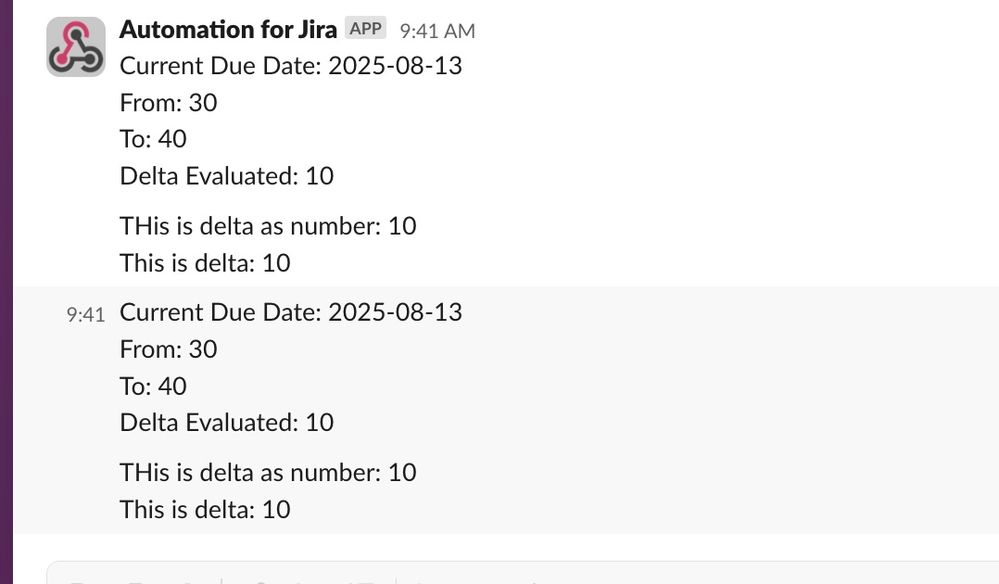Click the Automation for Jira webhook avatar
Image resolution: width=999 pixels, height=584 pixels.
[76, 47]
